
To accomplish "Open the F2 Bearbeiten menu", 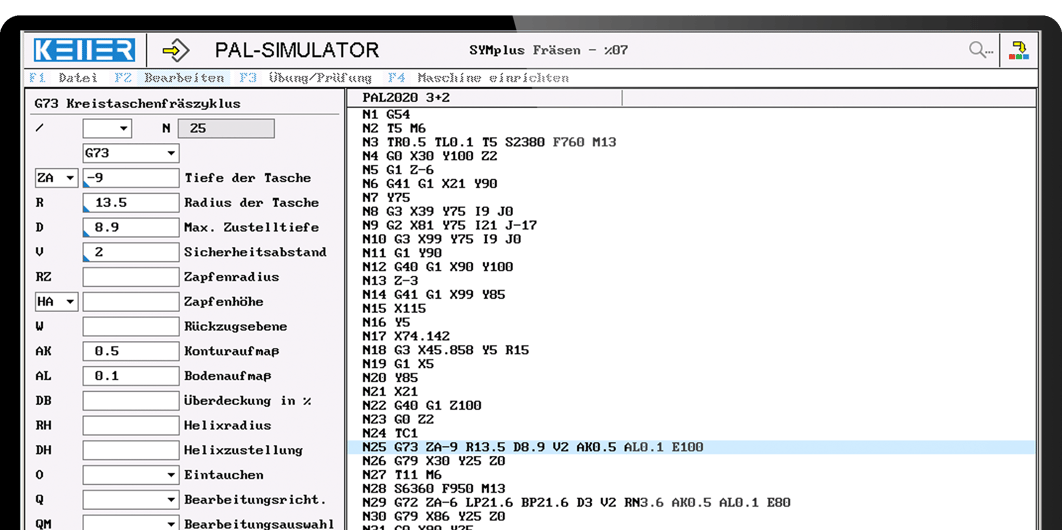I will [x=169, y=78].
